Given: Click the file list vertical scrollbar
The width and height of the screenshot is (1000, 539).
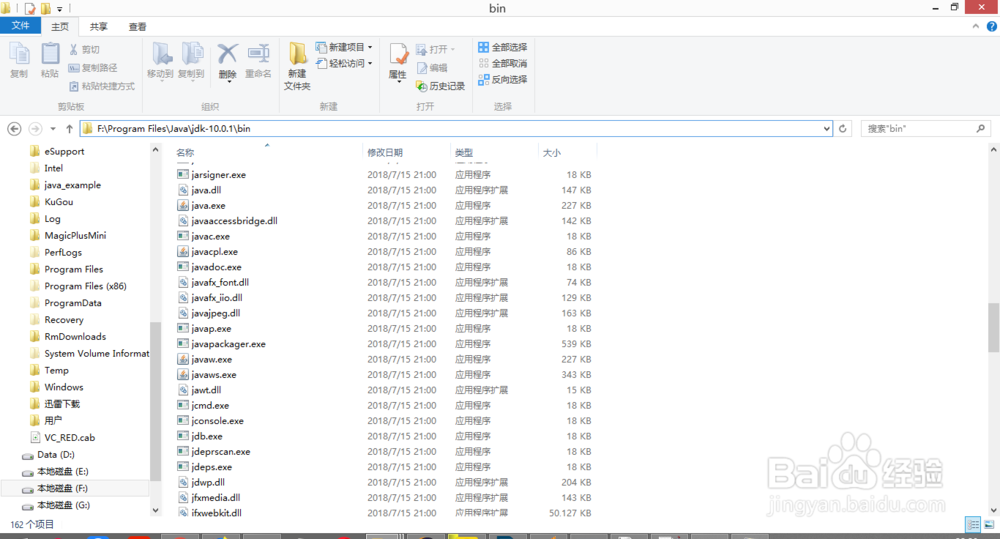Looking at the screenshot, I should (x=994, y=327).
